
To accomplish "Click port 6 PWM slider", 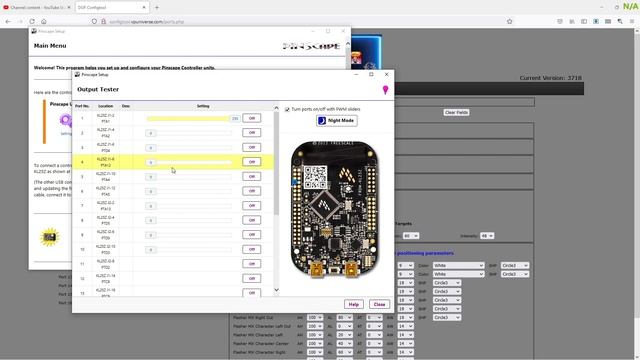I will [x=188, y=191].
